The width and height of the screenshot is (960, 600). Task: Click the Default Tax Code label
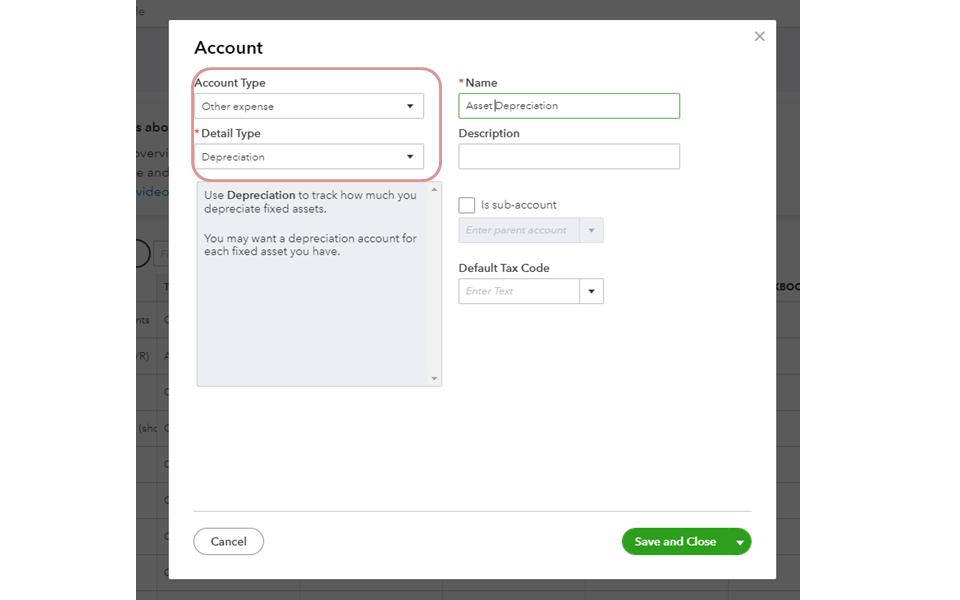pos(504,268)
